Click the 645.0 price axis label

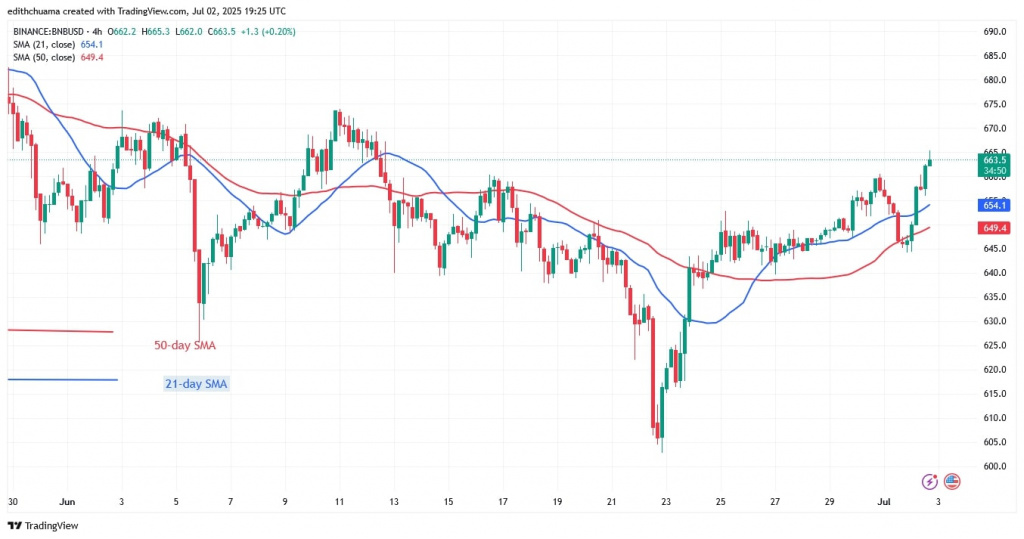tap(995, 248)
